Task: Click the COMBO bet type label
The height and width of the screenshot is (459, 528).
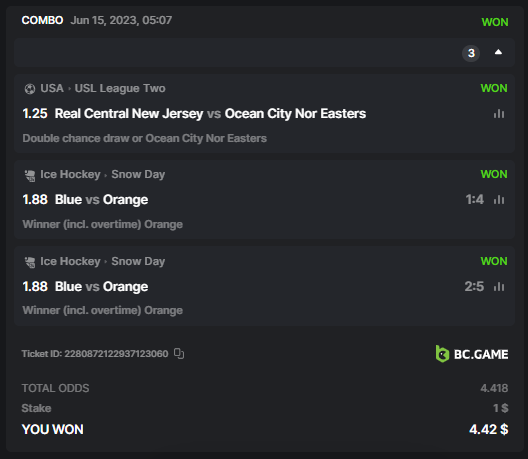Action: tap(42, 20)
